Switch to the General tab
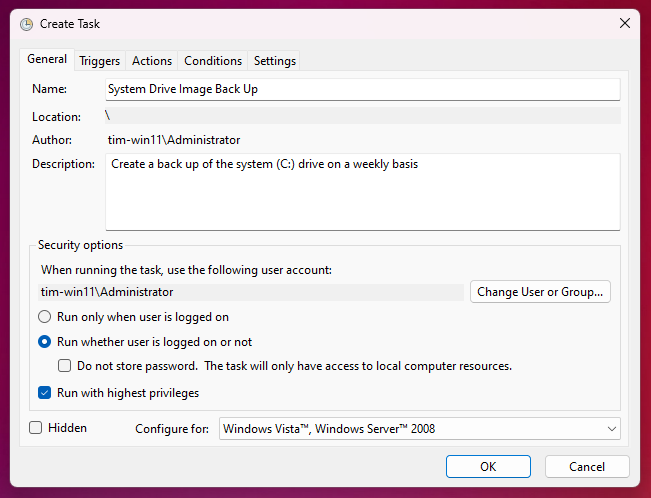Viewport: 651px width, 498px height. tap(47, 60)
